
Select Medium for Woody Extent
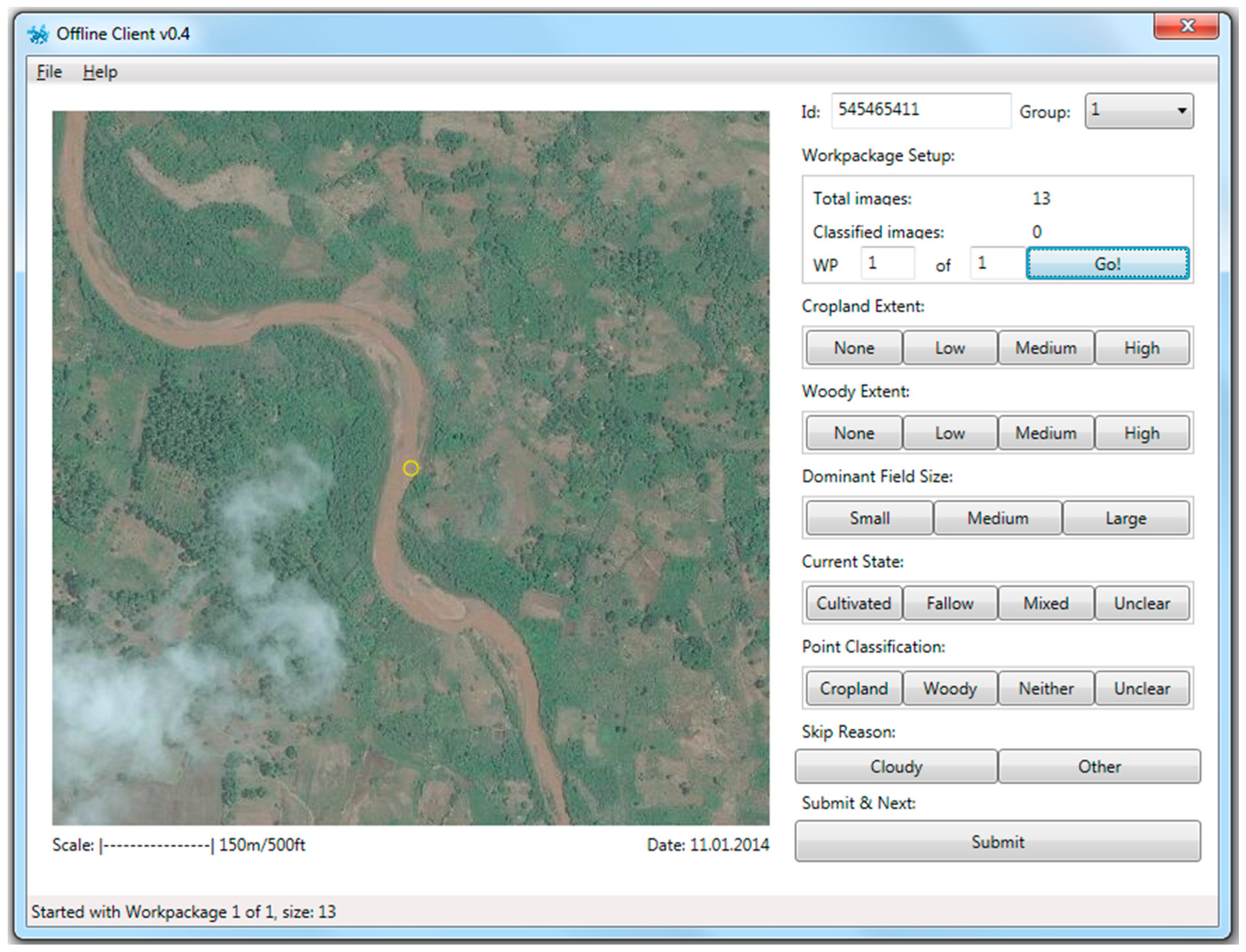coord(1046,432)
